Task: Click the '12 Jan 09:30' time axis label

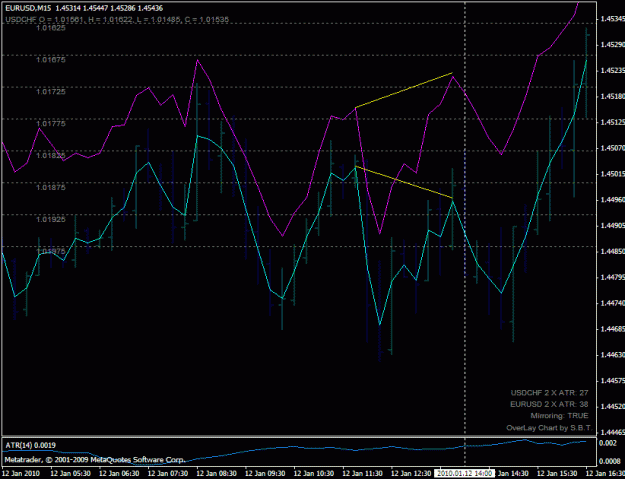Action: [265, 473]
